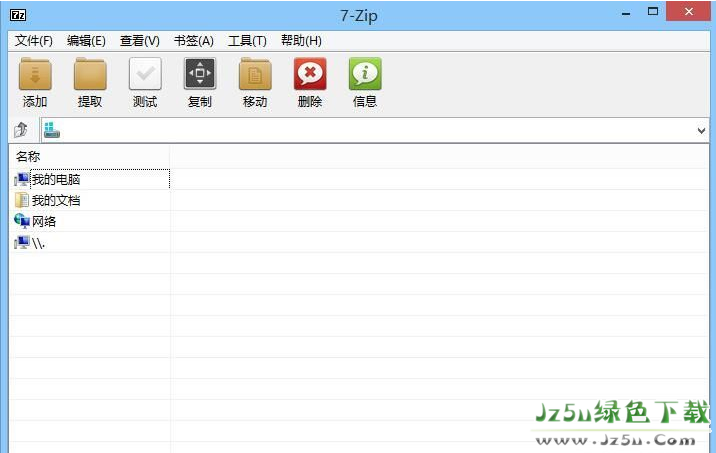Open the 帮助(H) menu
The image size is (716, 453).
(301, 41)
